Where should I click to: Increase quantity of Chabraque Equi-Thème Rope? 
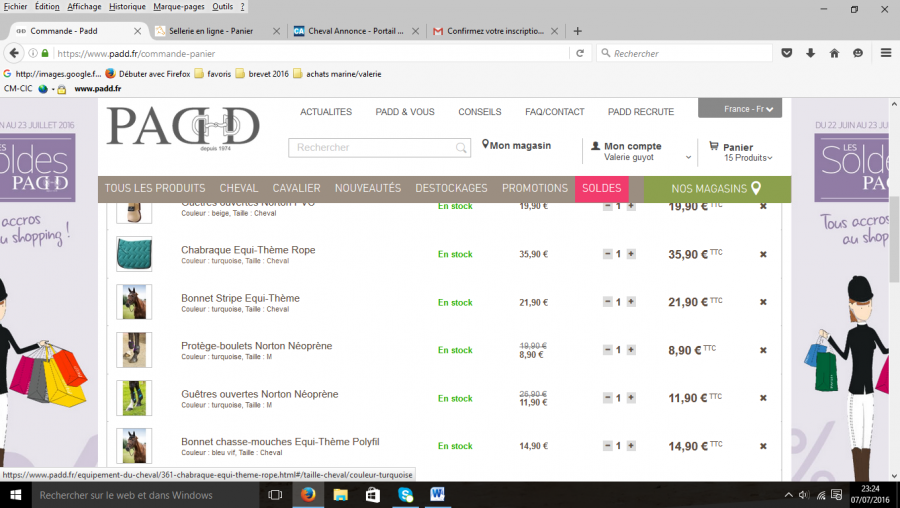pyautogui.click(x=631, y=254)
